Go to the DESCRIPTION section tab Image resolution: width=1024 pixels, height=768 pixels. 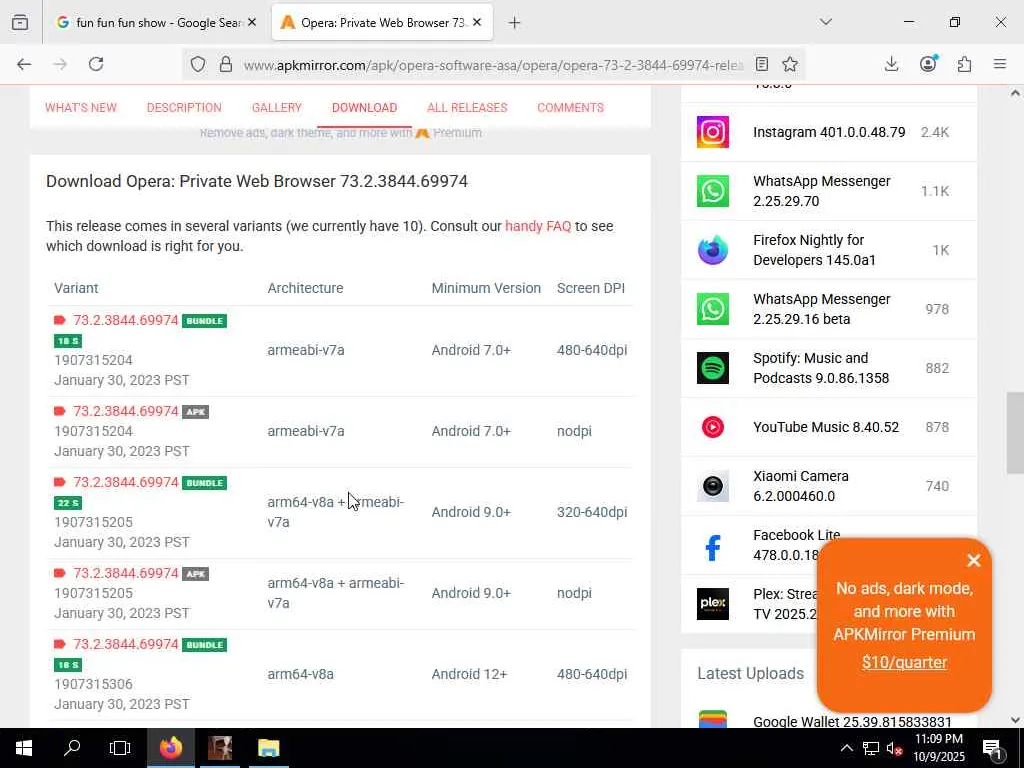pyautogui.click(x=184, y=108)
